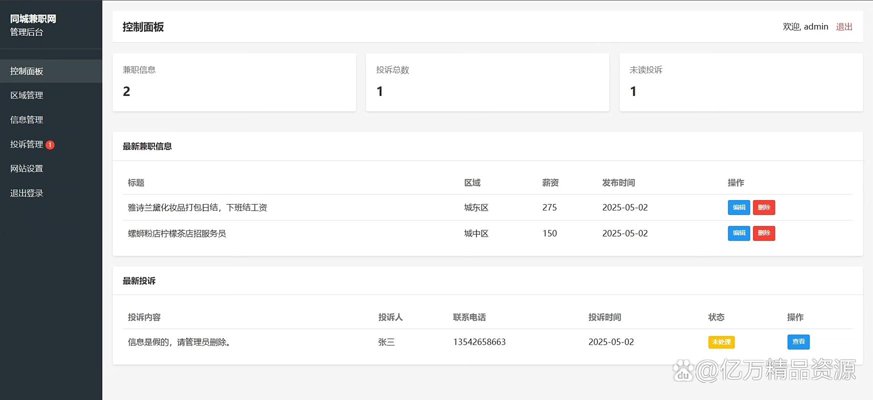
Task: Select 退出登录 in the sidebar
Action: pos(51,193)
